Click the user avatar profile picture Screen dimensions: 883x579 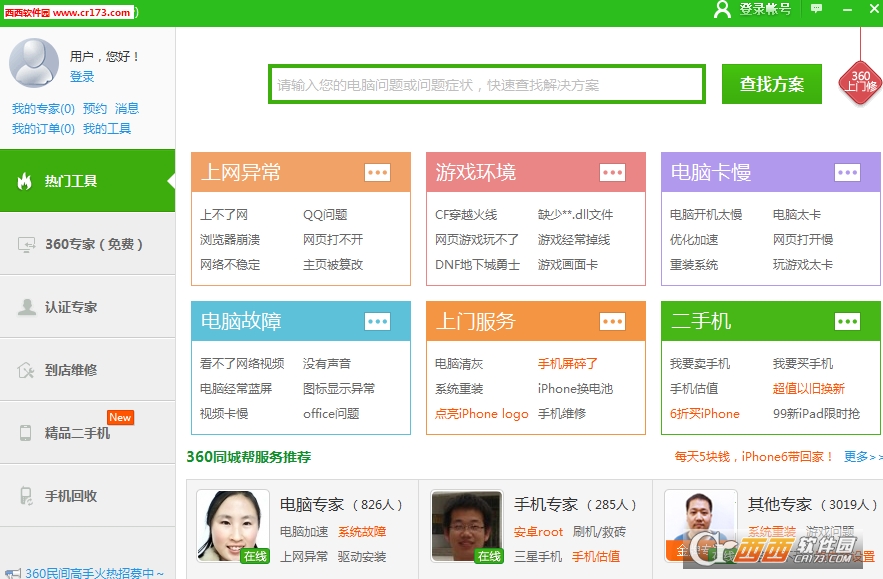(x=34, y=63)
